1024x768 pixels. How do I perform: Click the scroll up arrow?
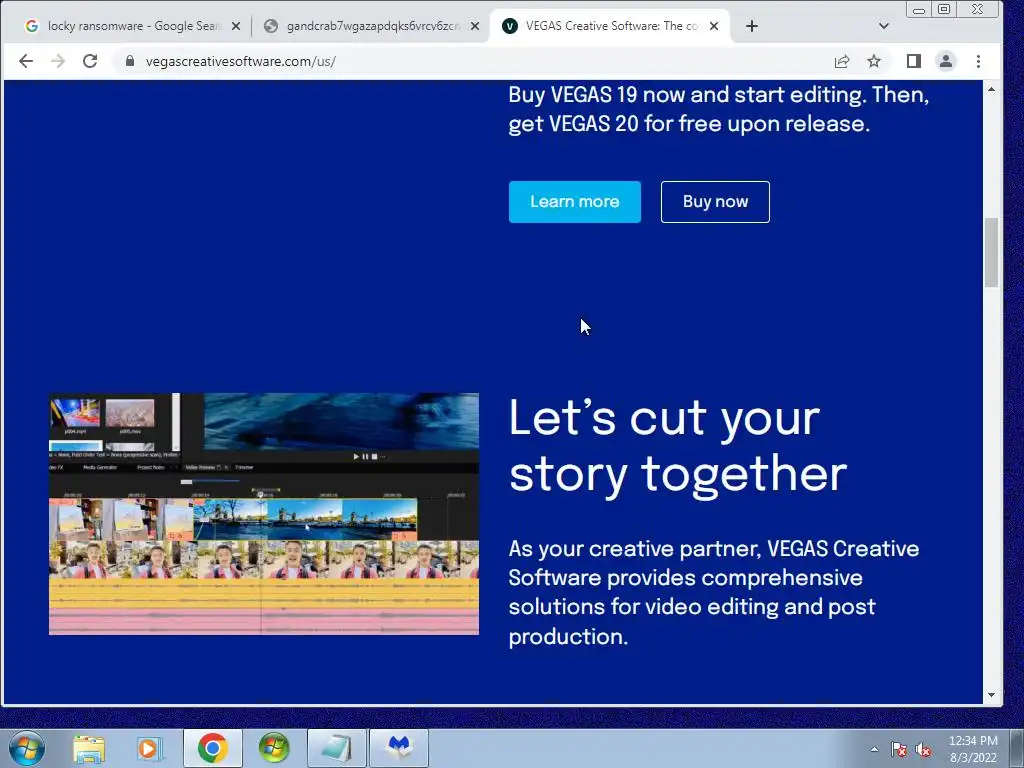coord(991,89)
